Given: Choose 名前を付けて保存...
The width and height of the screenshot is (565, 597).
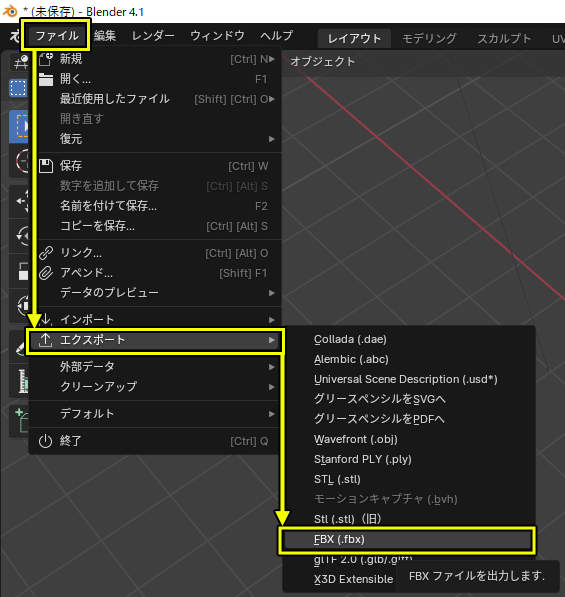Looking at the screenshot, I should tap(156, 206).
